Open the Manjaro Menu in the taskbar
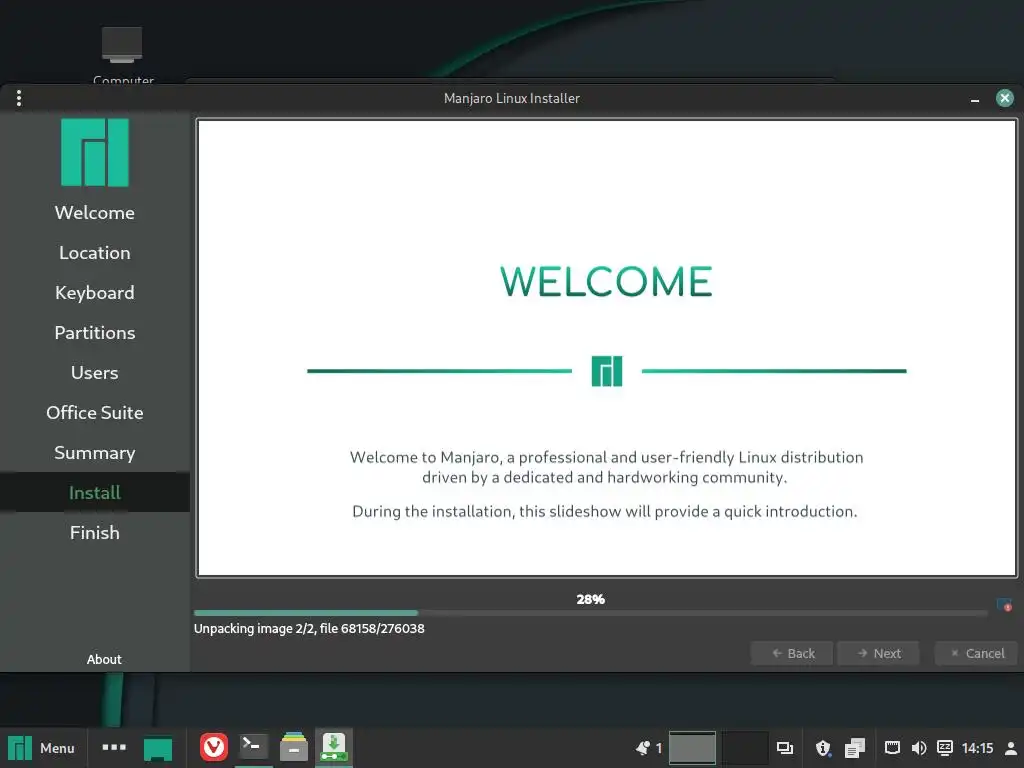This screenshot has width=1024, height=768. 42,748
